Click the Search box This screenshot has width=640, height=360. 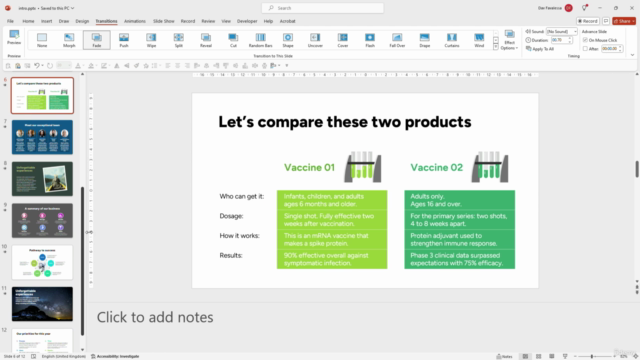click(x=322, y=8)
